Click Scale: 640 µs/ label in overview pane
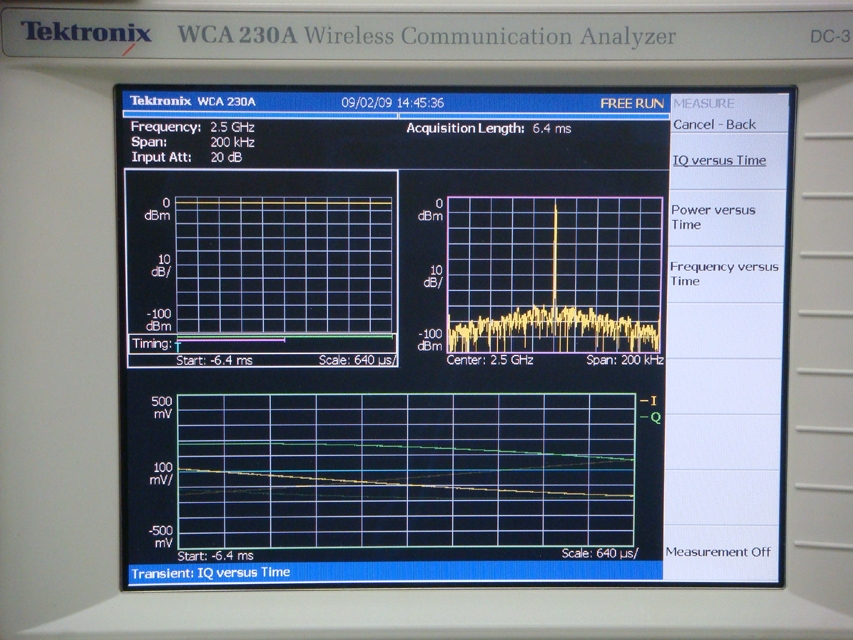Image resolution: width=853 pixels, height=640 pixels. click(357, 360)
